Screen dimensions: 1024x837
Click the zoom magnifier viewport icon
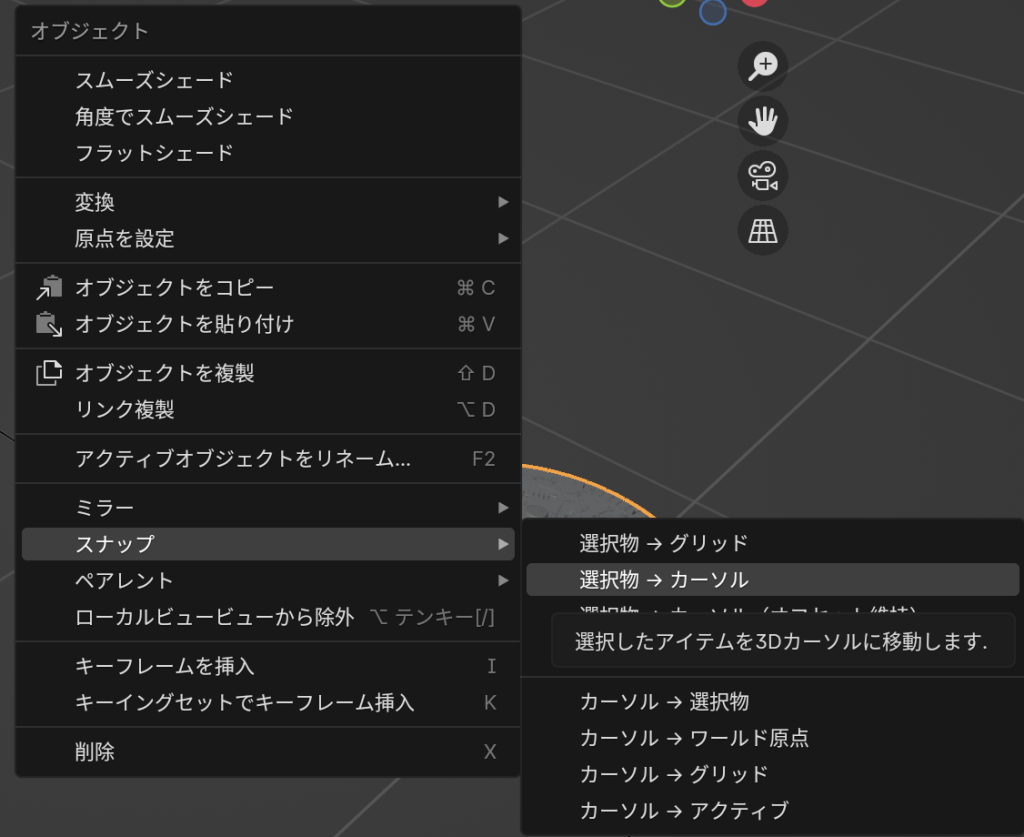click(763, 66)
